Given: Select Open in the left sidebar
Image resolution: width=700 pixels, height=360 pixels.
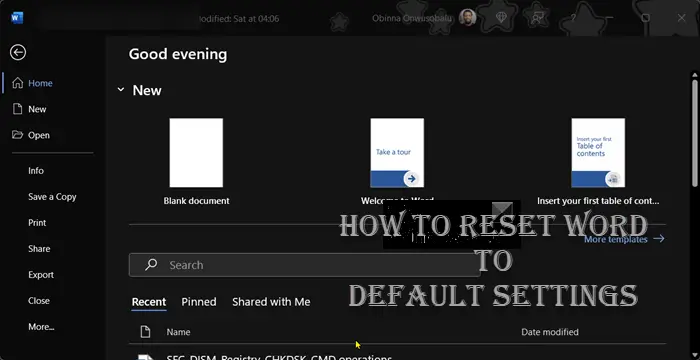Looking at the screenshot, I should [39, 135].
